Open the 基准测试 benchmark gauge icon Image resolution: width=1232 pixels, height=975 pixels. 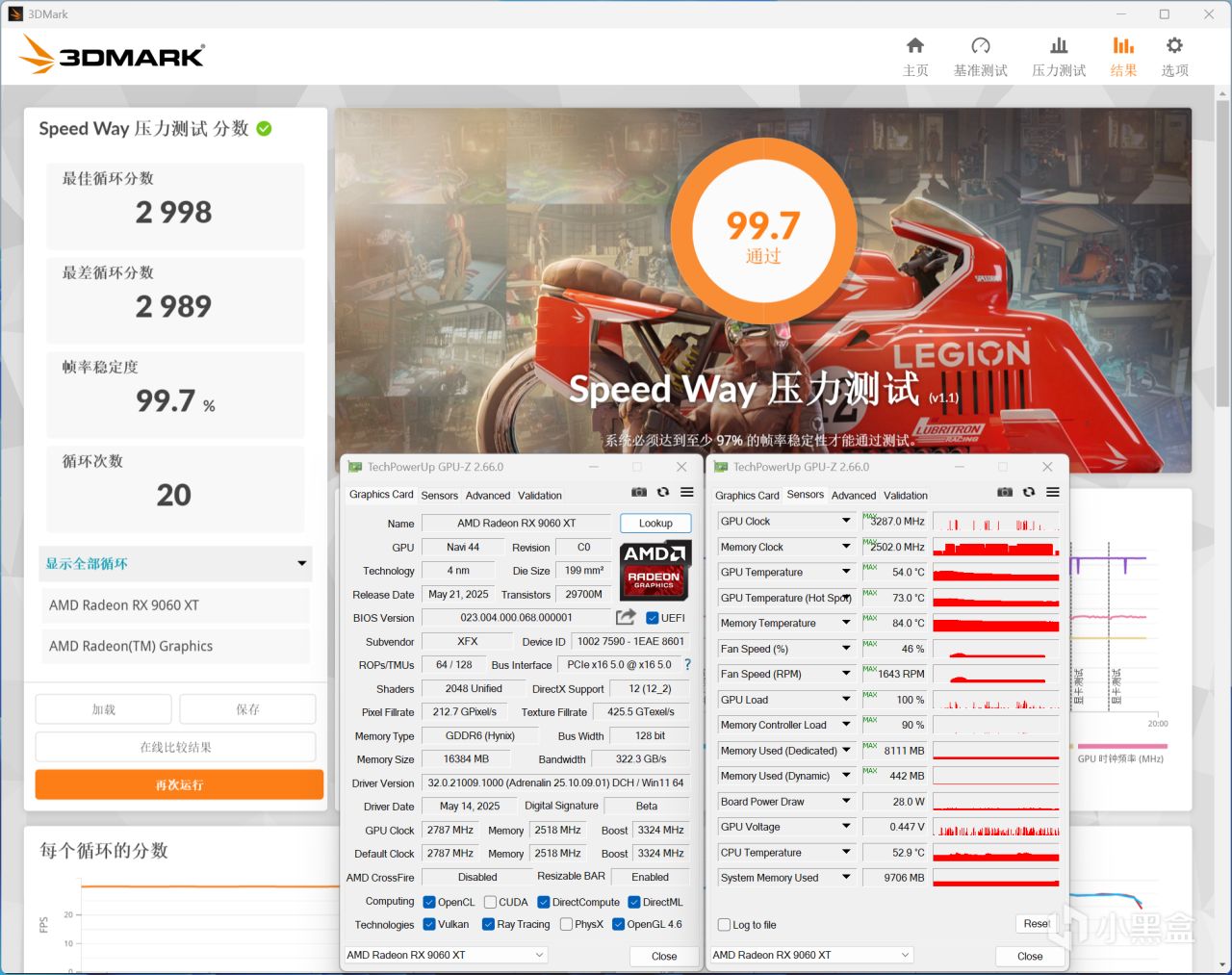(x=981, y=45)
